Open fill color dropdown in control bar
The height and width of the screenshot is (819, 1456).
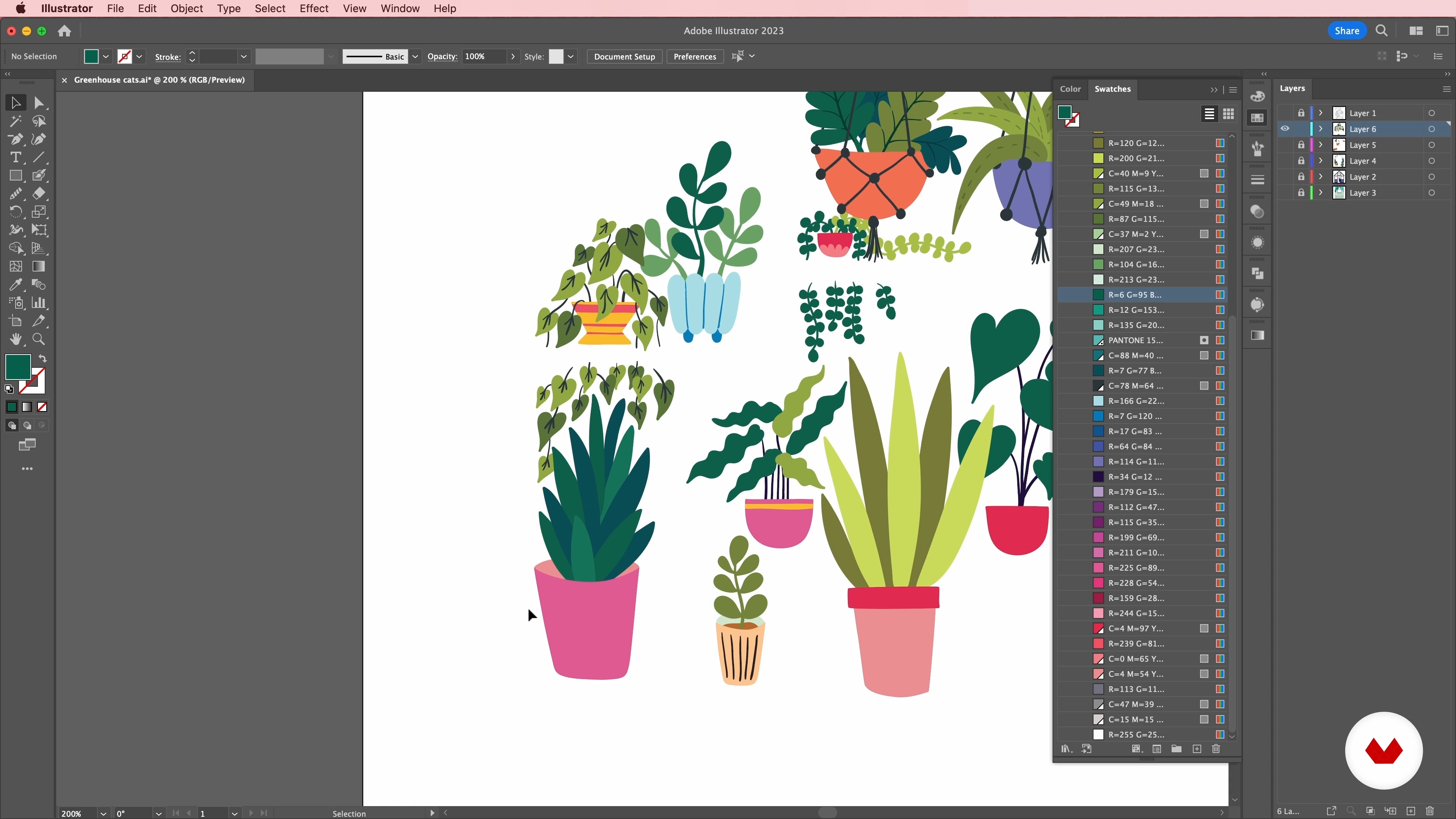106,56
